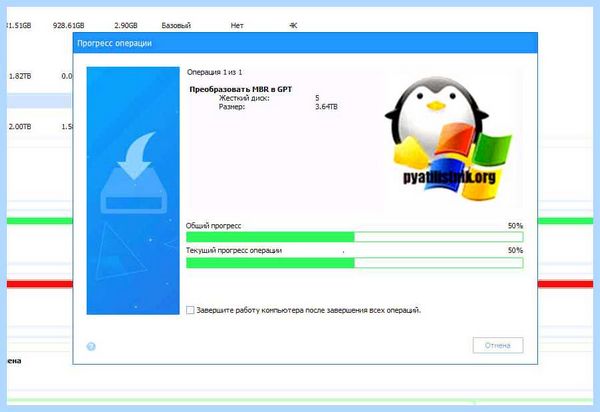The image size is (600, 412).
Task: Click the 928.61GB cell in background window
Action: click(x=68, y=26)
